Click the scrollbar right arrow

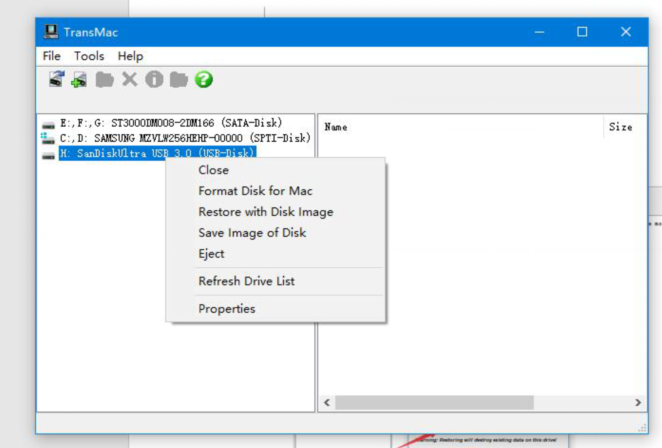coord(638,402)
